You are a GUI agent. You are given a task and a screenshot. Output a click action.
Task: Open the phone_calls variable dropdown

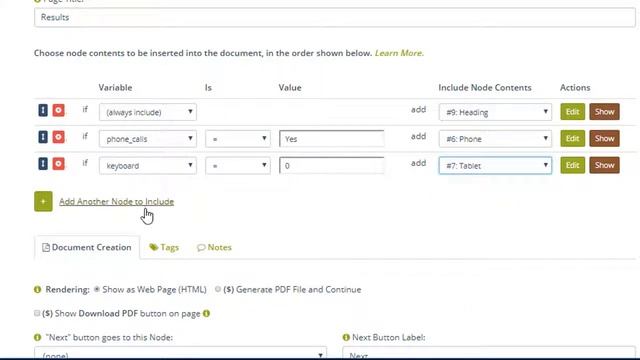click(x=148, y=139)
